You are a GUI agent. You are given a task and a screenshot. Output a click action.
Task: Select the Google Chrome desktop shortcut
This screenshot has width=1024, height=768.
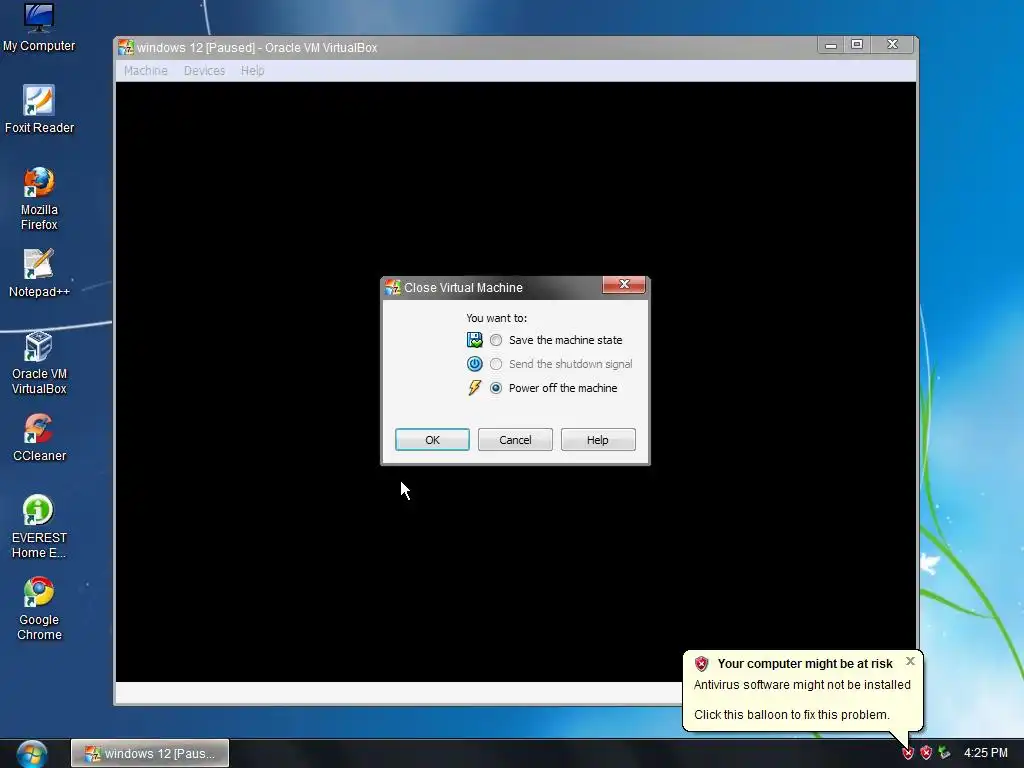coord(39,609)
